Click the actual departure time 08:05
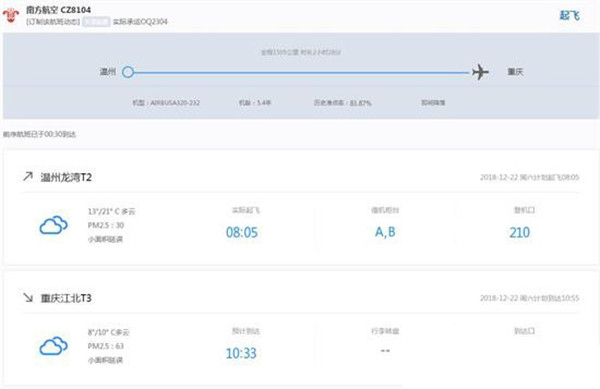Image resolution: width=600 pixels, height=389 pixels. coord(242,232)
